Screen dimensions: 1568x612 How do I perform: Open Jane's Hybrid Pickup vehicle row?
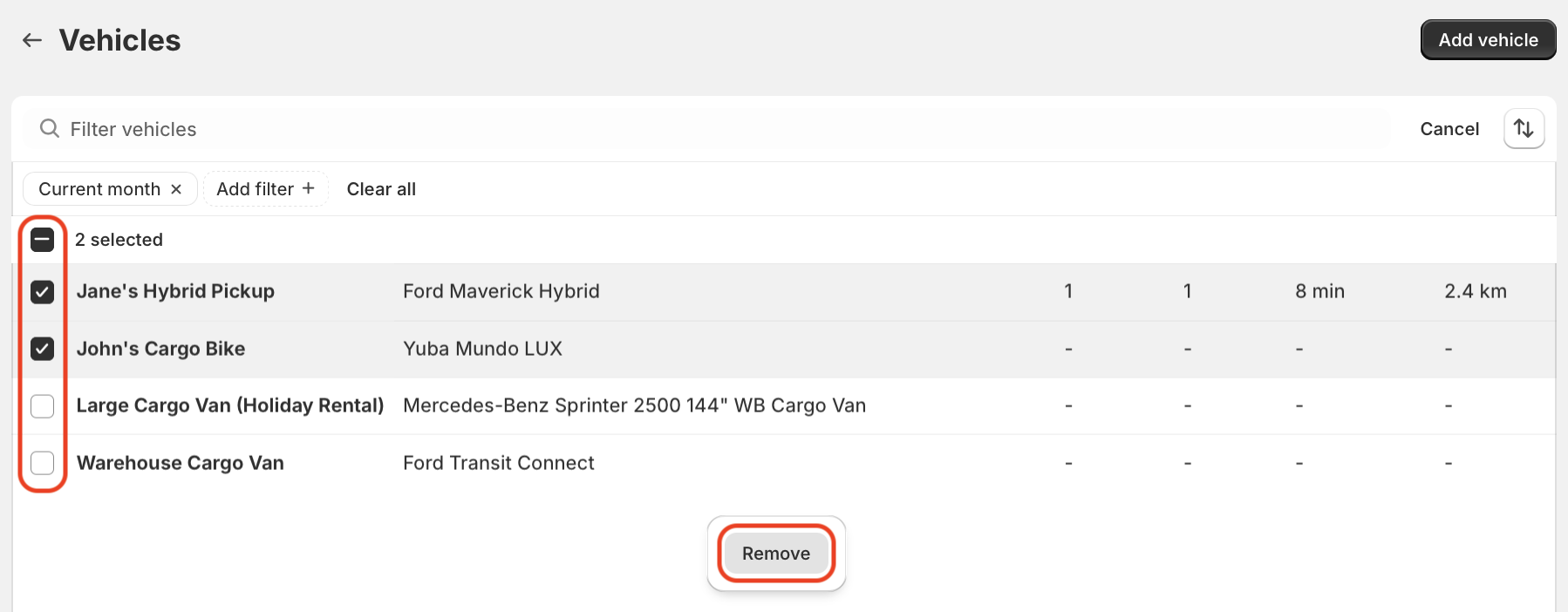click(x=784, y=292)
